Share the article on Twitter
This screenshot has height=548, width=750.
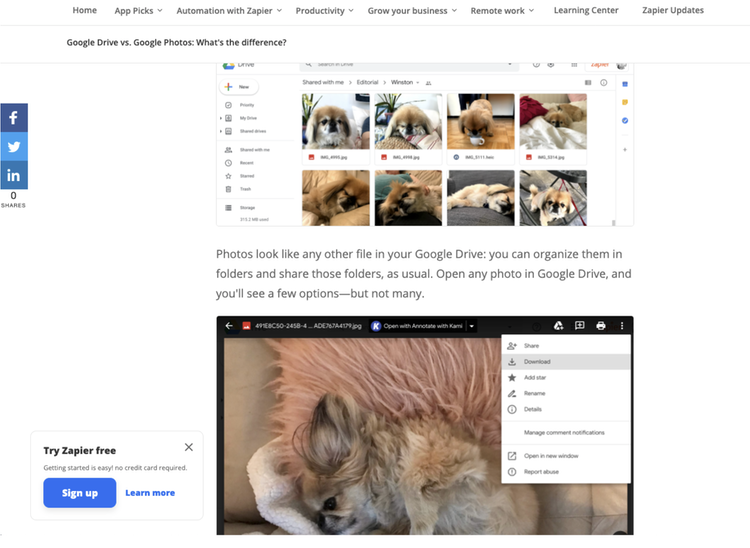(14, 146)
